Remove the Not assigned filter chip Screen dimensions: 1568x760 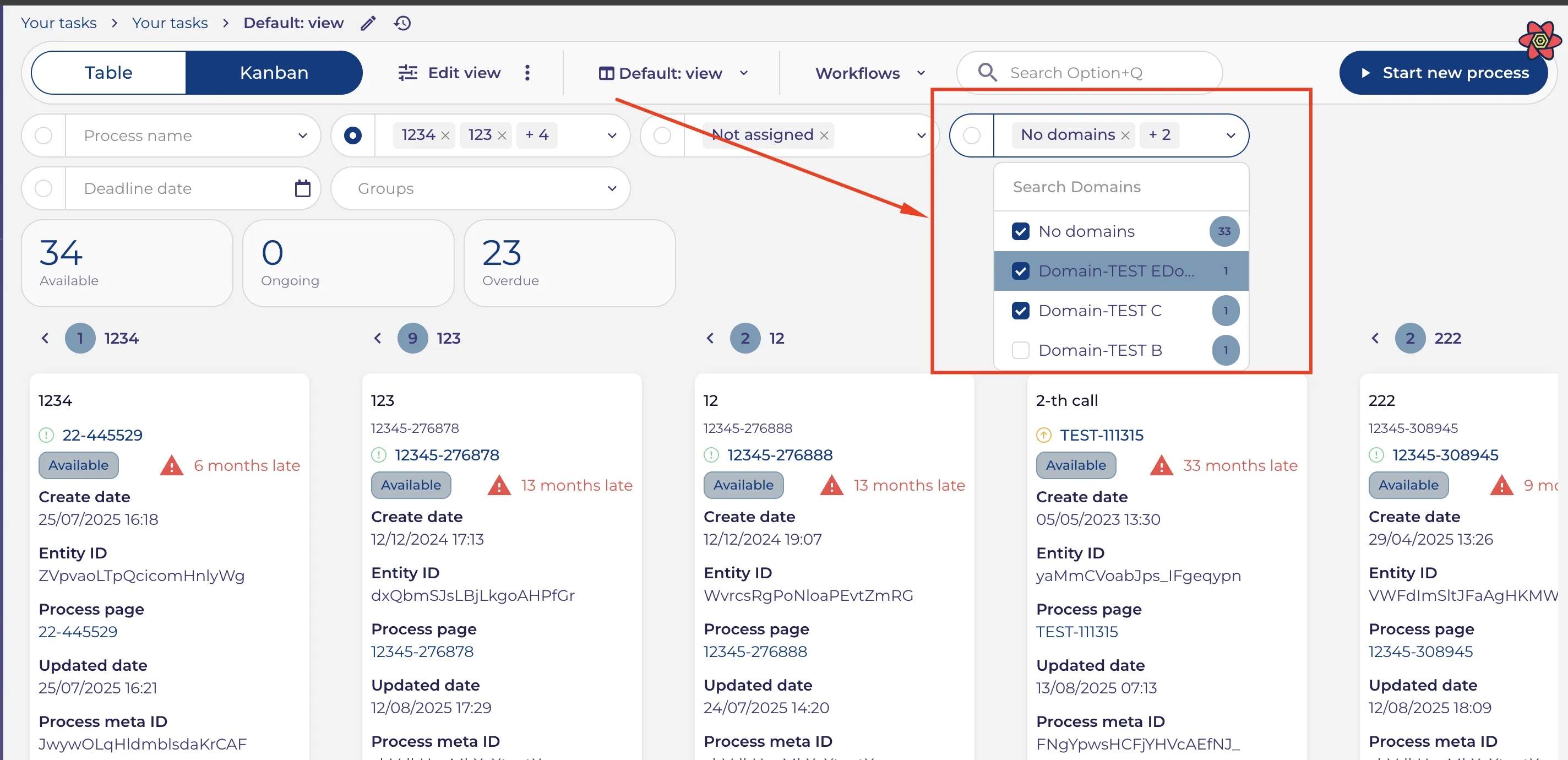[824, 135]
